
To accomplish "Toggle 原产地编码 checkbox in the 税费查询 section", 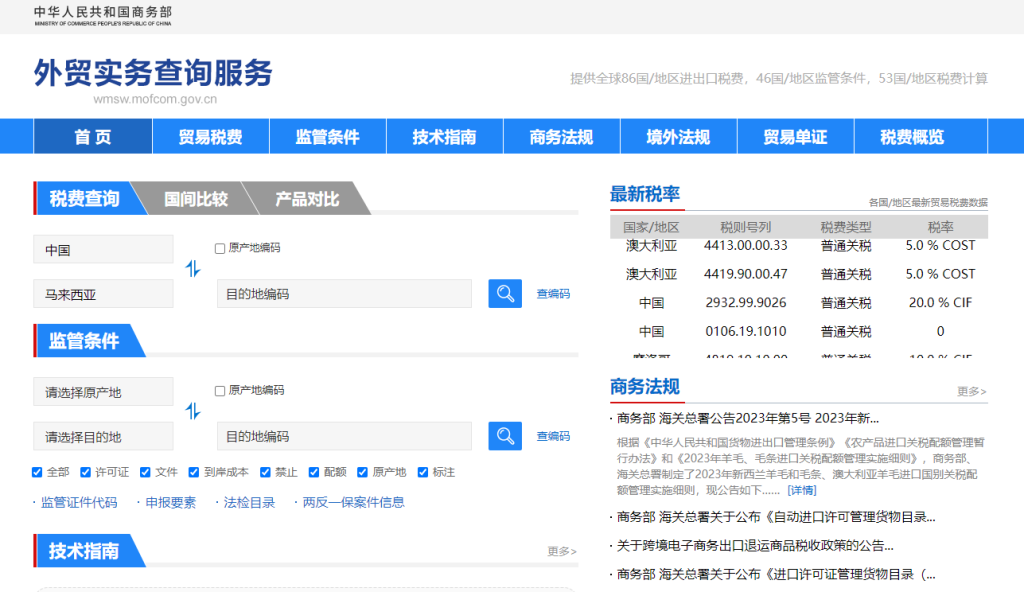I will (220, 248).
